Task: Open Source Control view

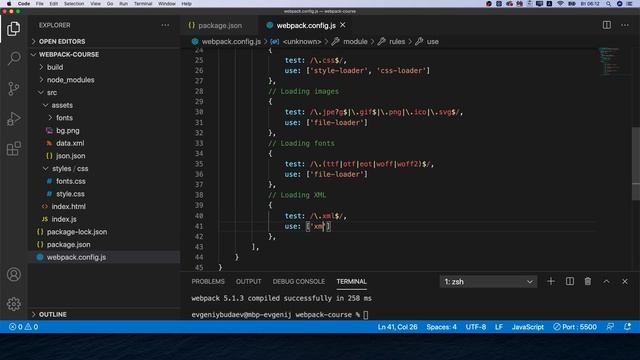Action: click(x=13, y=89)
